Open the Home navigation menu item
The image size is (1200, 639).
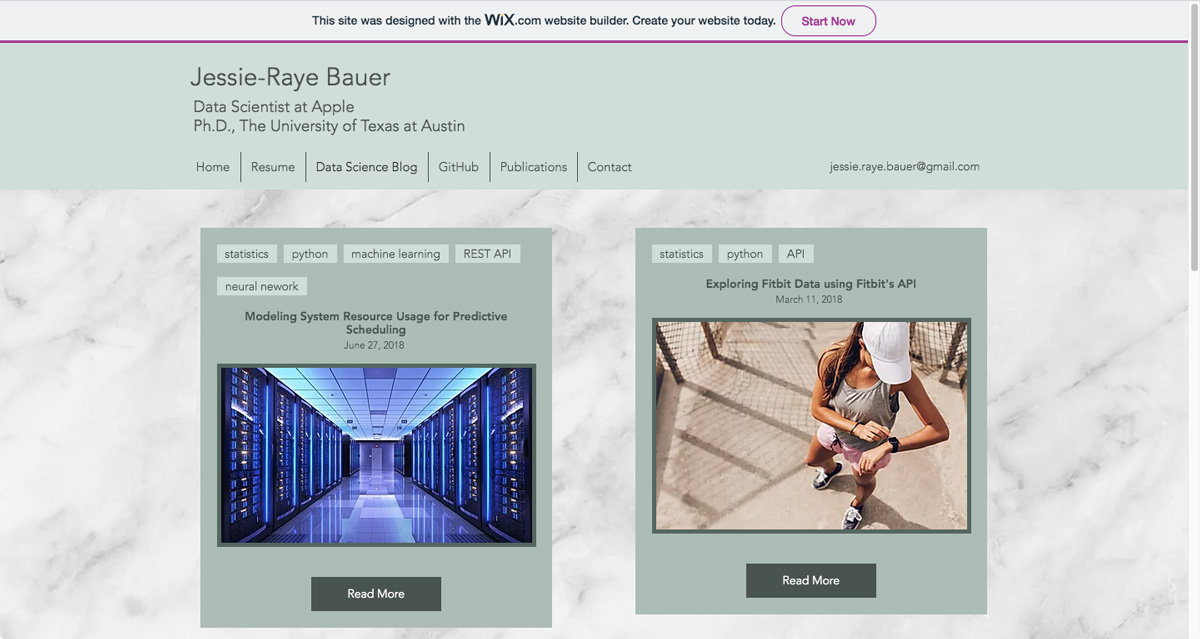212,167
